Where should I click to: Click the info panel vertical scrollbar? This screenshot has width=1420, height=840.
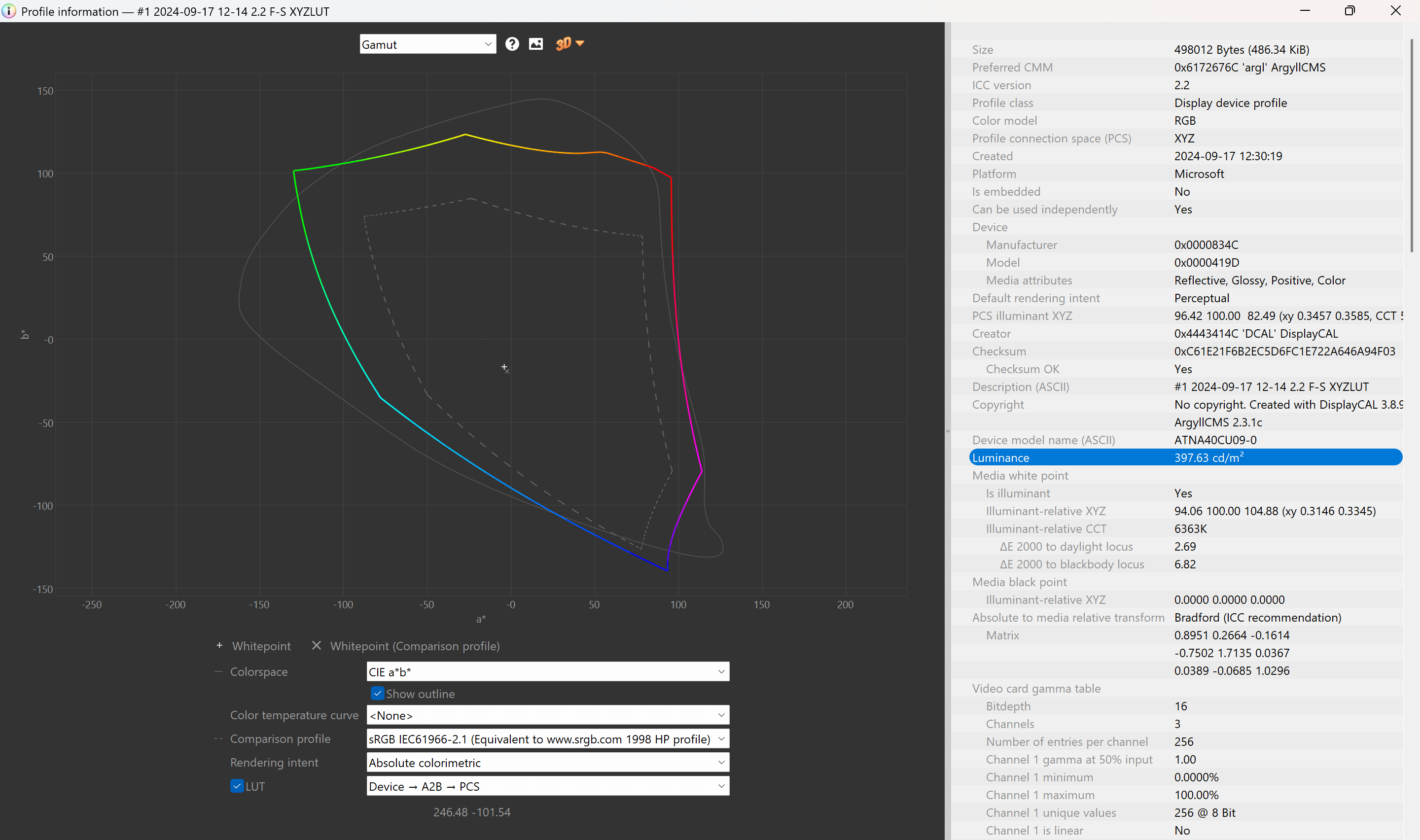[x=1412, y=146]
